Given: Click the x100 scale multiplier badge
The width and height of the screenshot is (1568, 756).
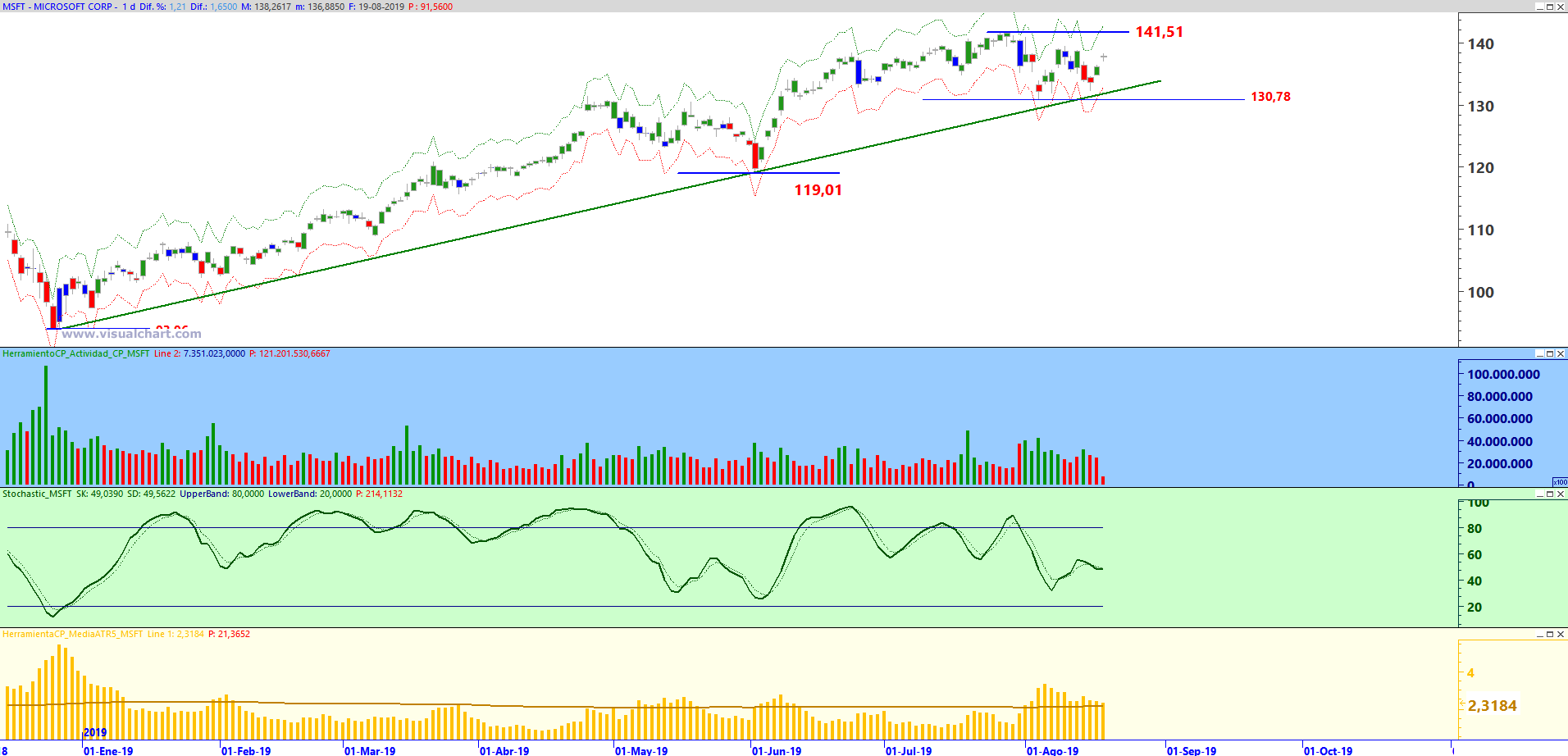Looking at the screenshot, I should click(x=1560, y=482).
